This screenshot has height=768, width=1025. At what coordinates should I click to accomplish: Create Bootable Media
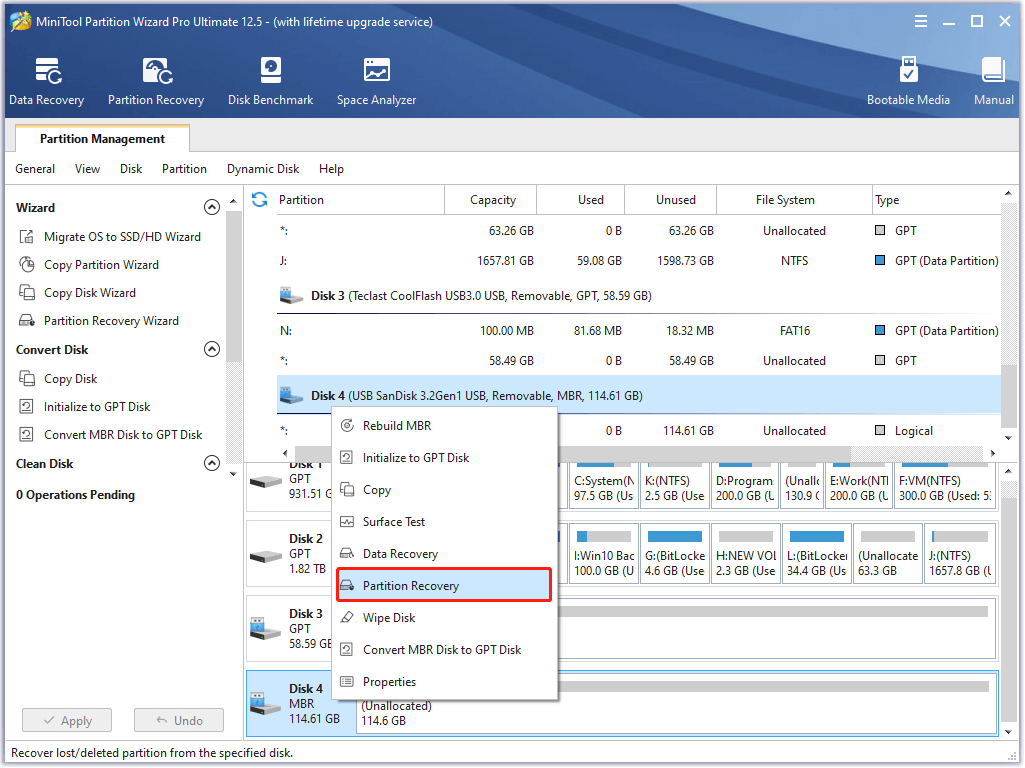(x=907, y=81)
